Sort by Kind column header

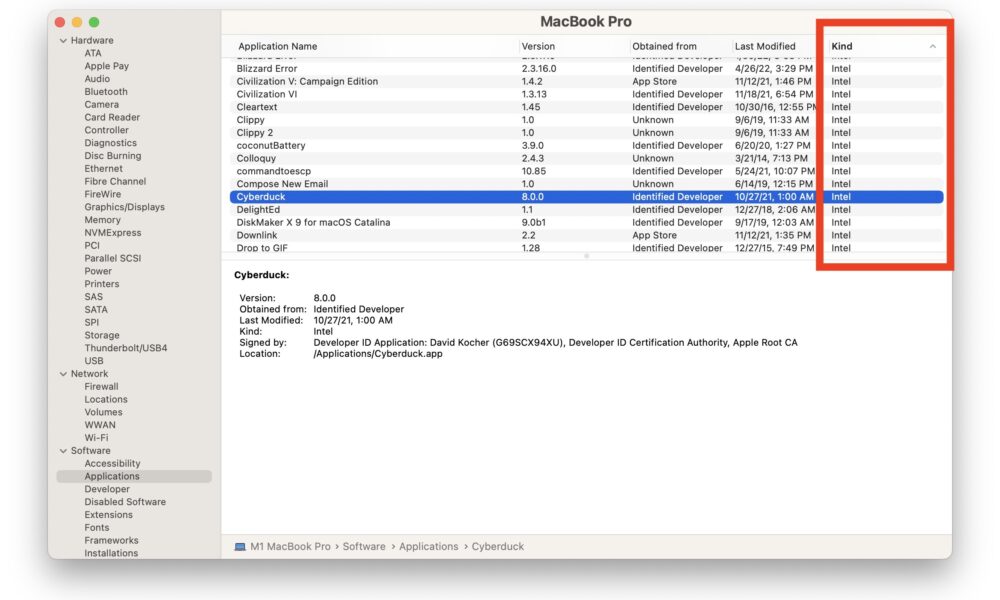pyautogui.click(x=842, y=47)
